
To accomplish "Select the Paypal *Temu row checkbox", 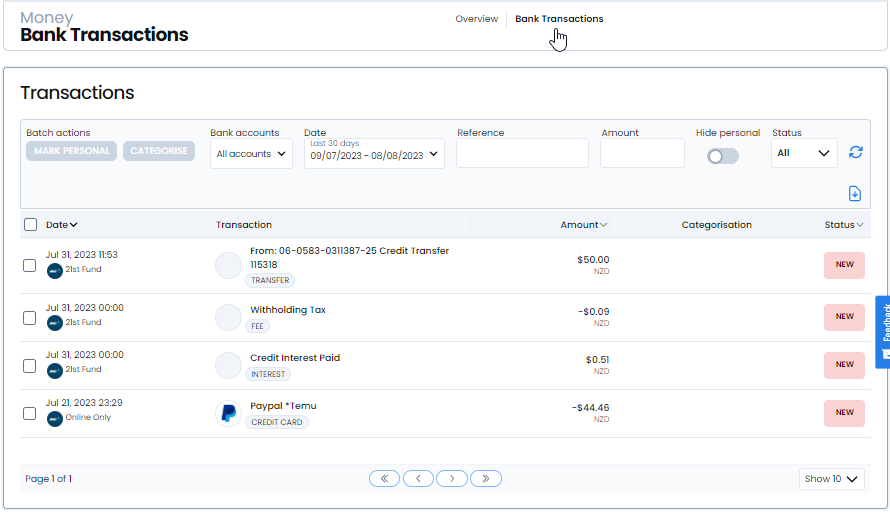I will tap(30, 414).
